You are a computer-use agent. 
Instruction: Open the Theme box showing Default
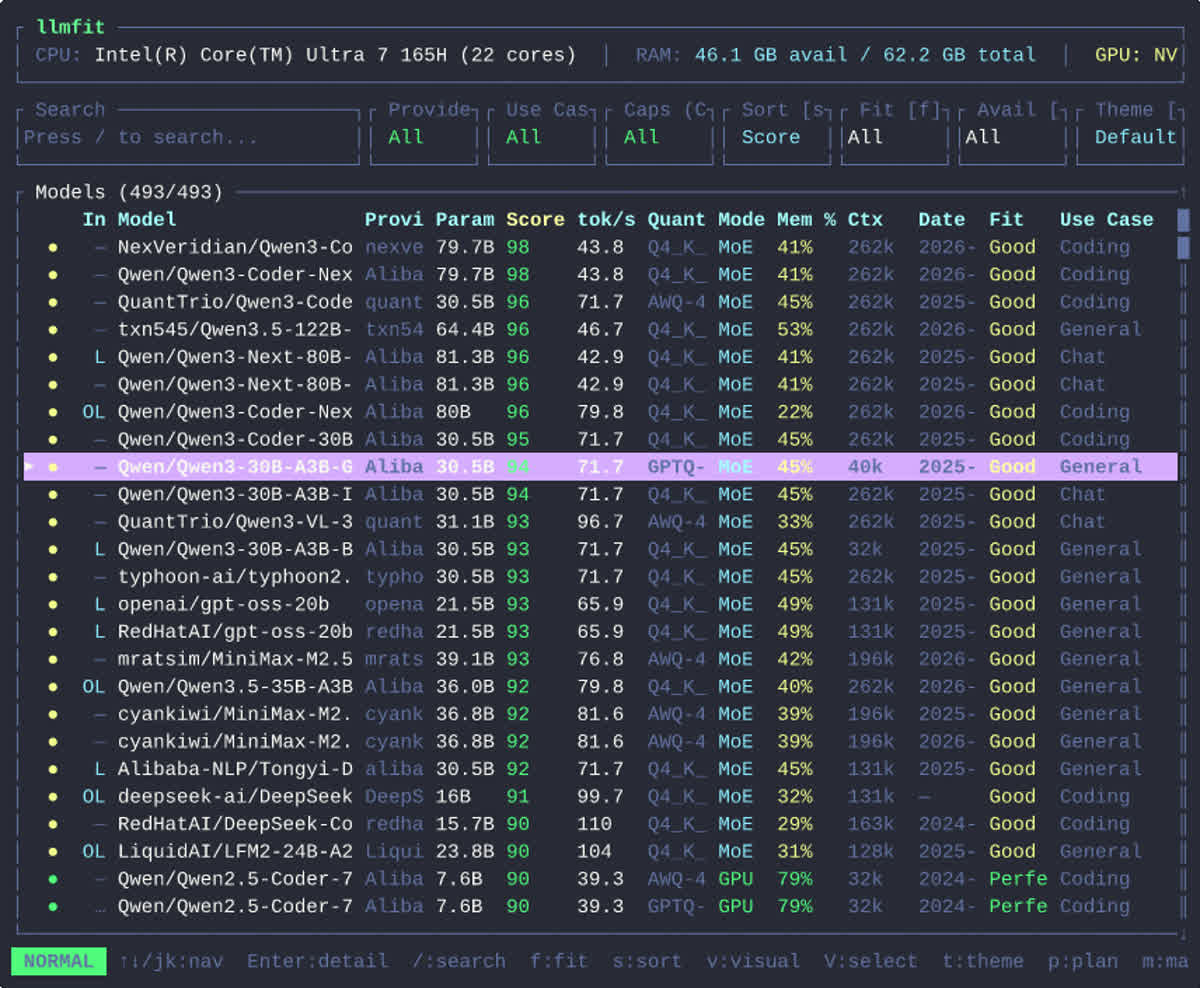click(1130, 137)
